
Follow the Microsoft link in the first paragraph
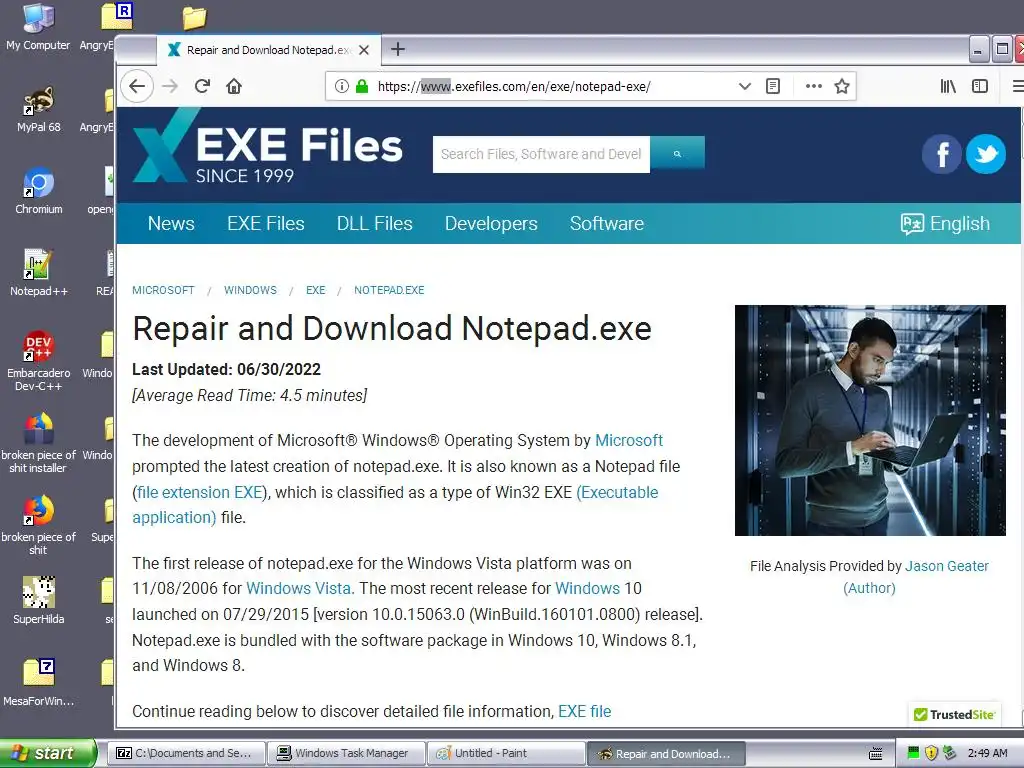[629, 440]
